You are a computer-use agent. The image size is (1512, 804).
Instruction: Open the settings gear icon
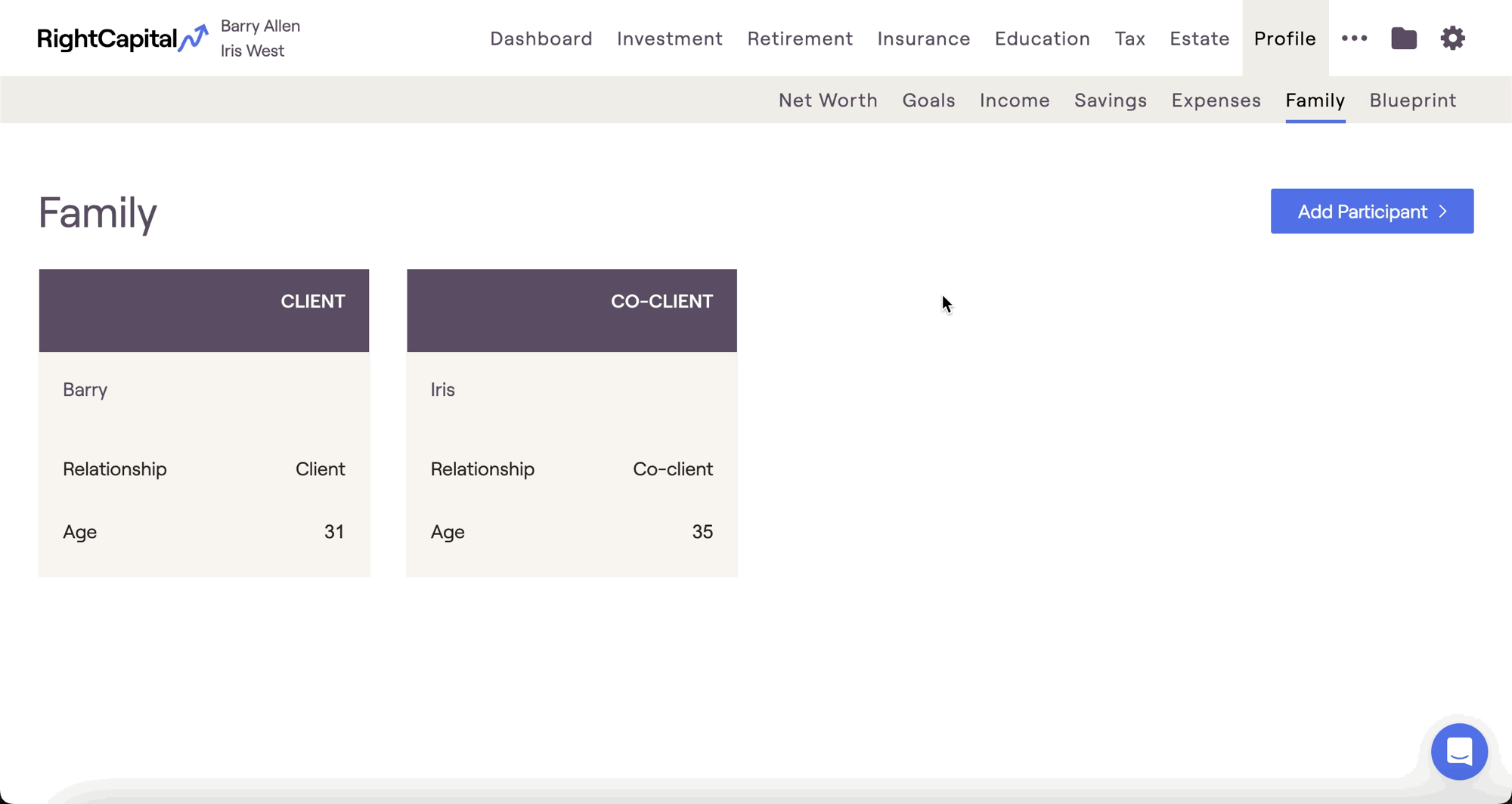(1452, 39)
